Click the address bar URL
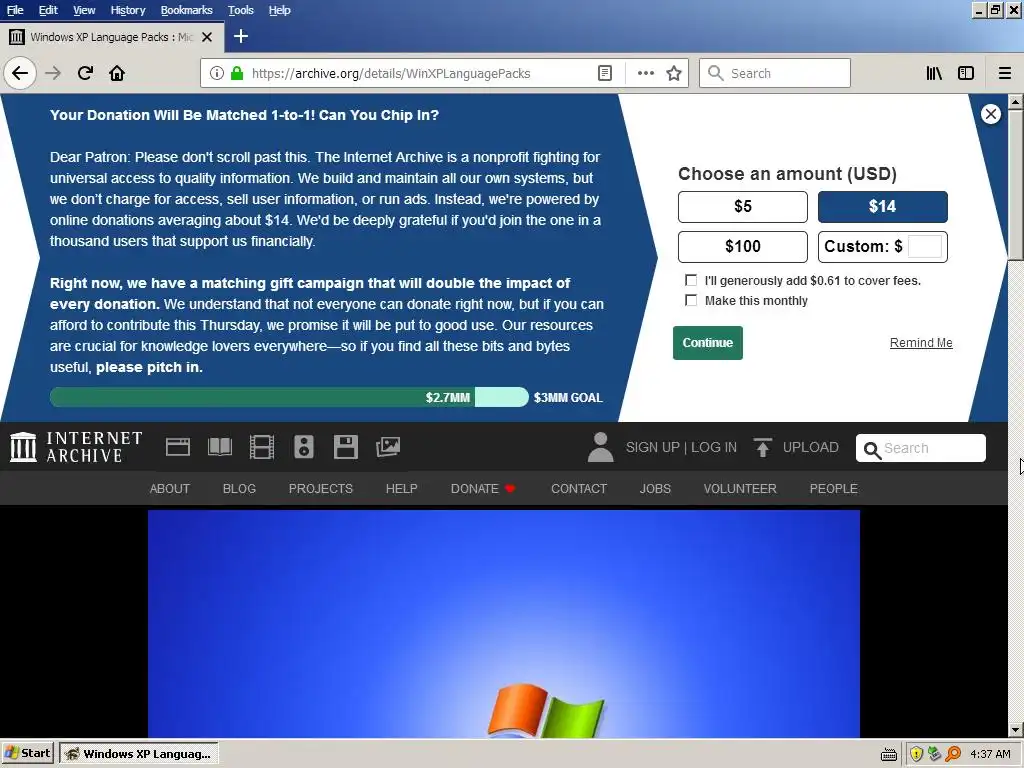1024x768 pixels. [x=391, y=73]
